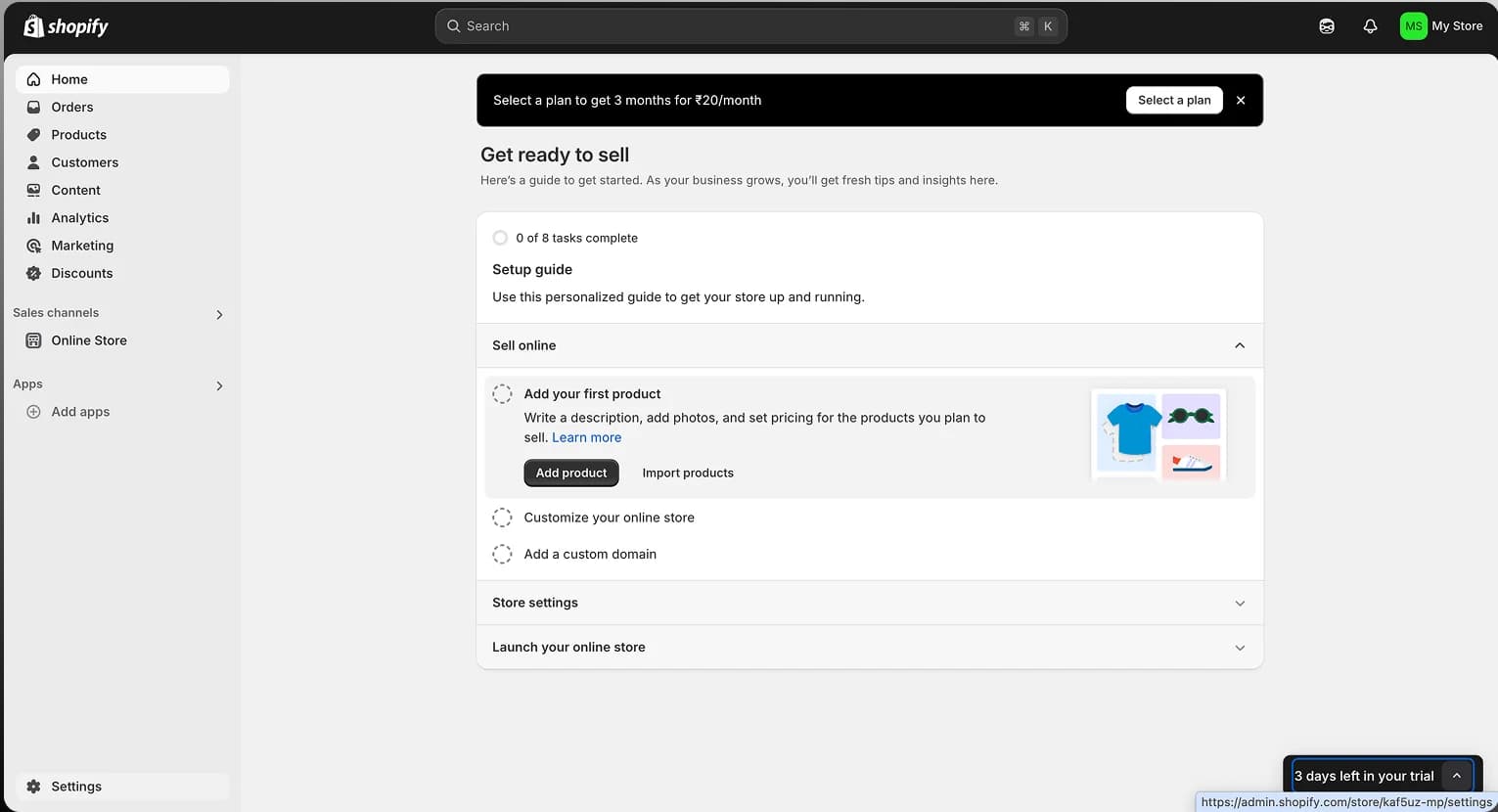
Task: Click the Settings gear icon
Action: tap(33, 787)
